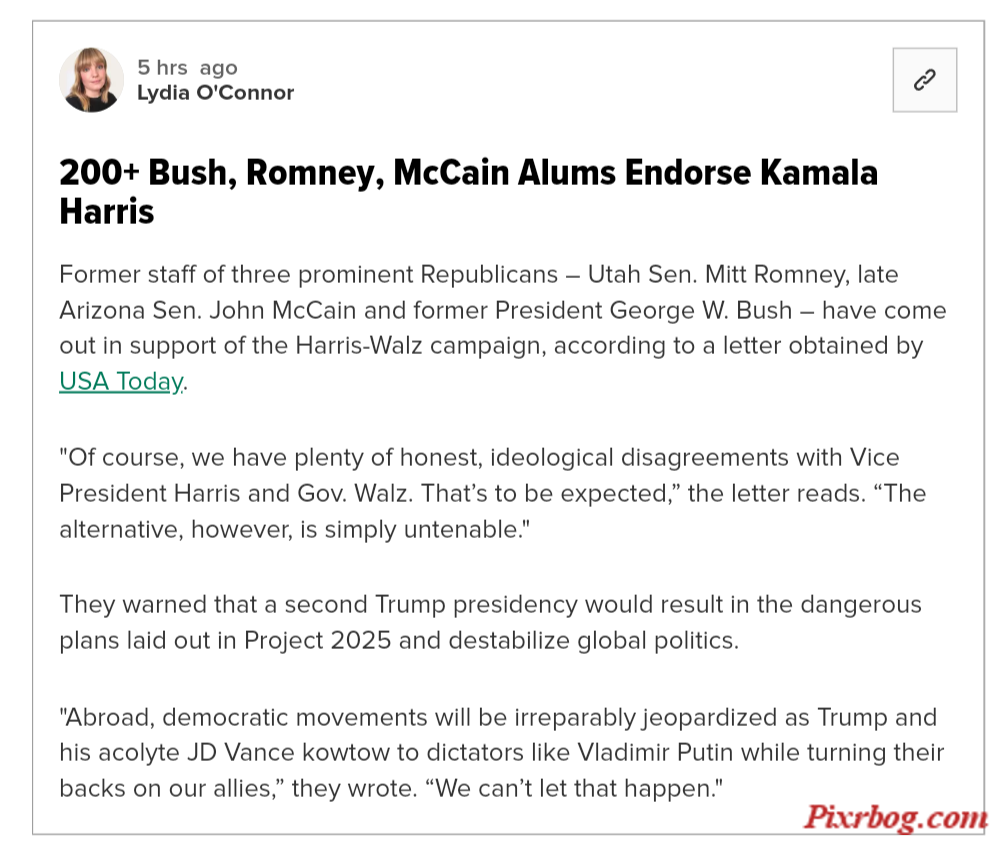Click the quote starting 'Abroad, democratic movements'
Viewport: 1008px width, 850px height.
(x=501, y=753)
